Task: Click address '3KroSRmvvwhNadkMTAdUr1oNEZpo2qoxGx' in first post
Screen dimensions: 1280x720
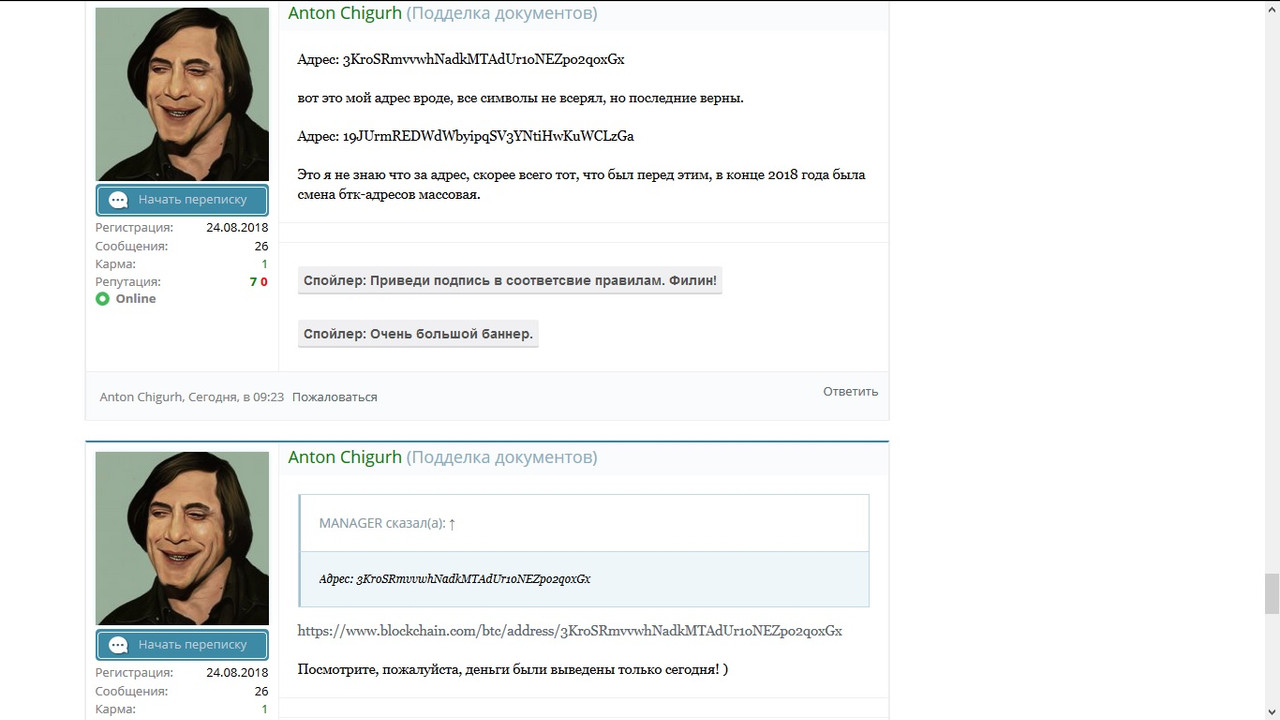Action: (483, 59)
